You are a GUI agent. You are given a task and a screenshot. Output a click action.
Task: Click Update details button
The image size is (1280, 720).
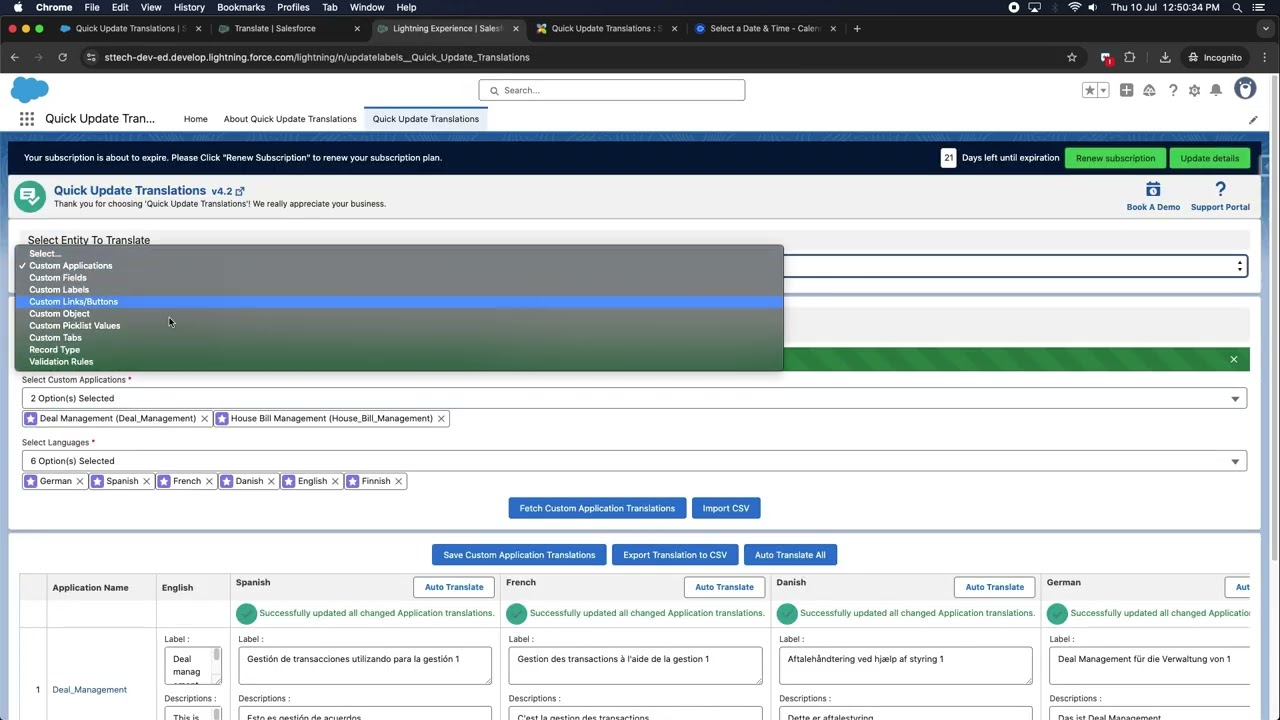1210,158
